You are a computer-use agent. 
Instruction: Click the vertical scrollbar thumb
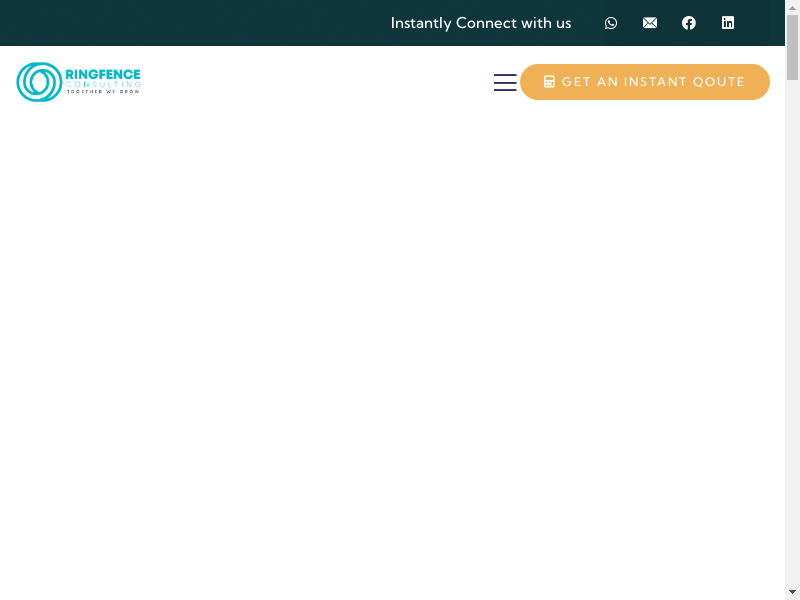[792, 50]
